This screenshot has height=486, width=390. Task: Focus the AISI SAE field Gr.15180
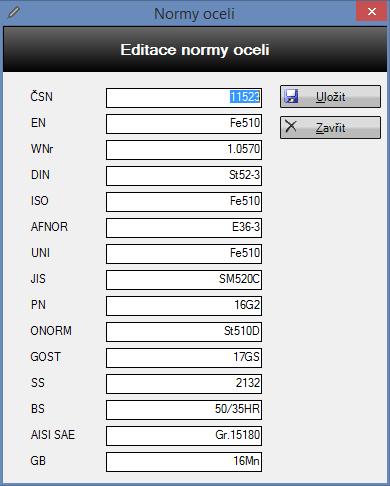click(184, 436)
